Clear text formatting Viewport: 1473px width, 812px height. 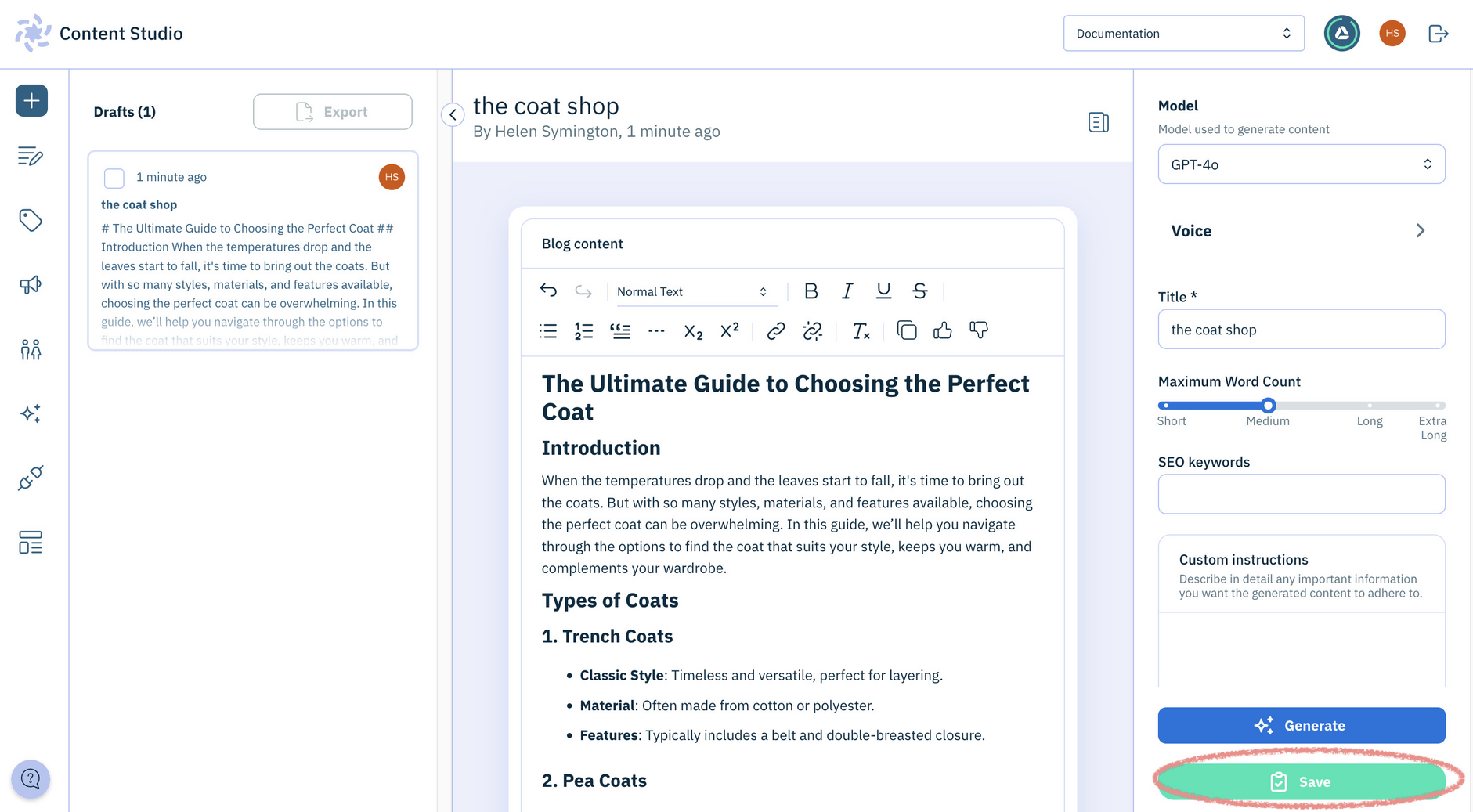(861, 331)
